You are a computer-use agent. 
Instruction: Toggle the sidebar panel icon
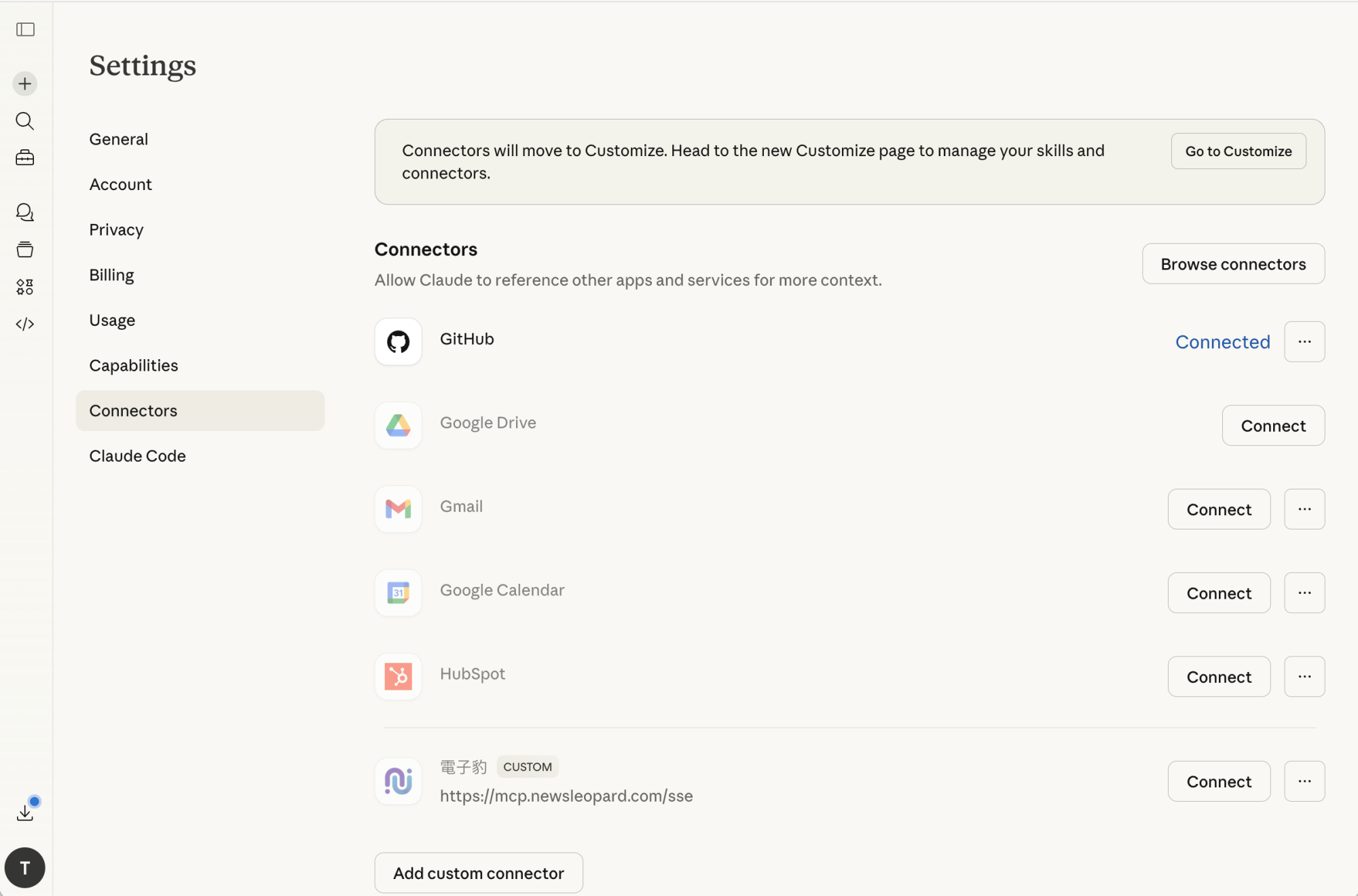(25, 29)
